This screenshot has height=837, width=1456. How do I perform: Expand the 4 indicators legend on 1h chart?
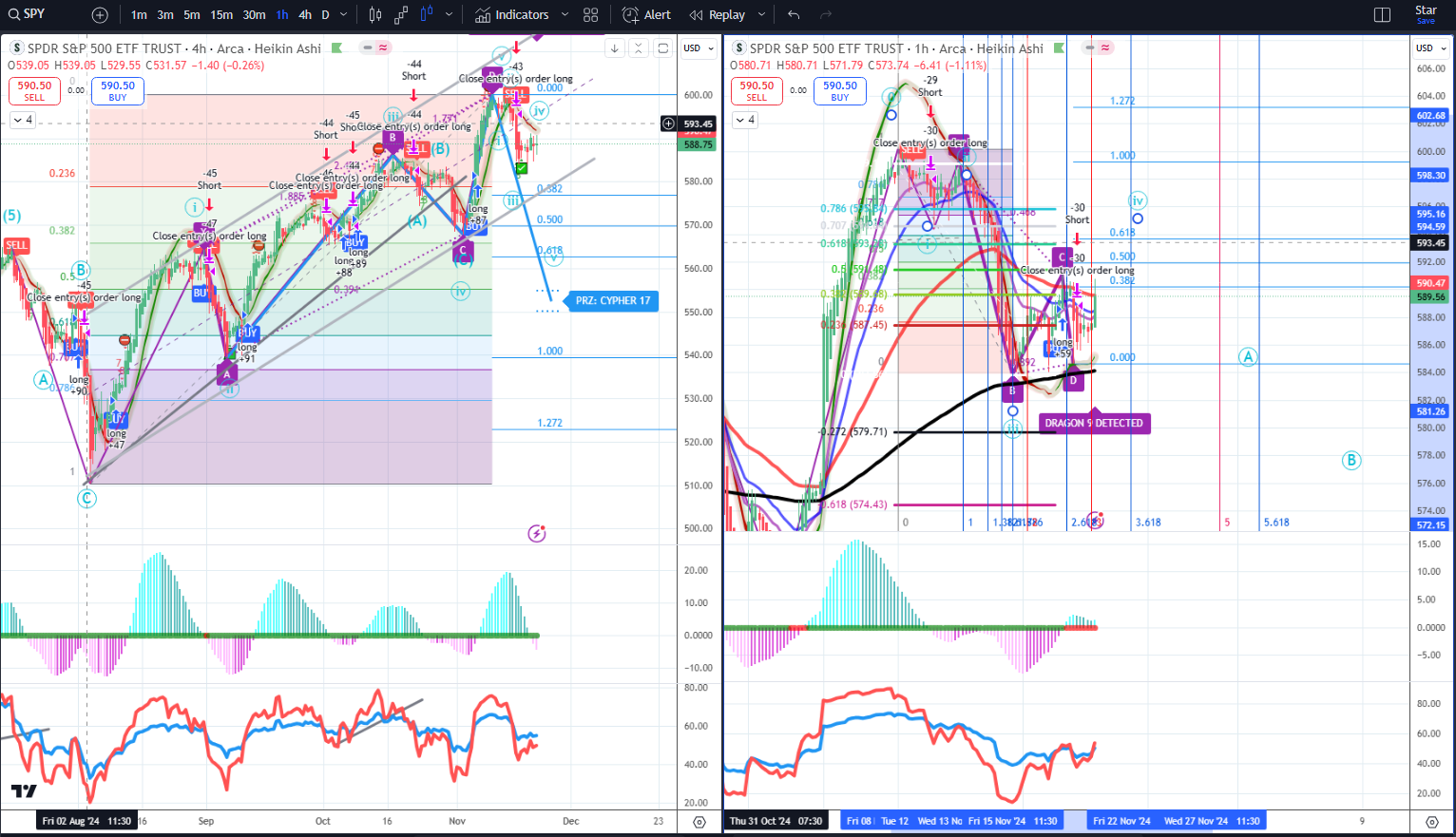(745, 120)
